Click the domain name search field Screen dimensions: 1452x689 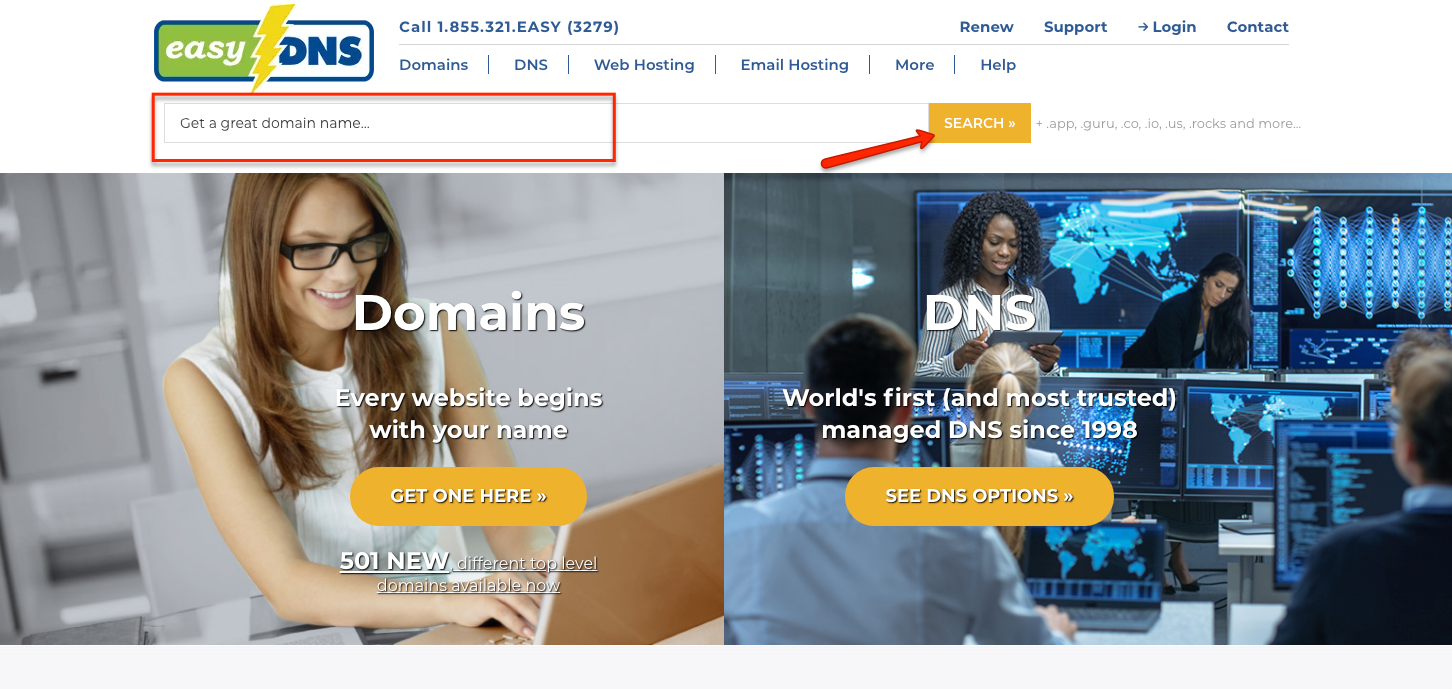[385, 123]
